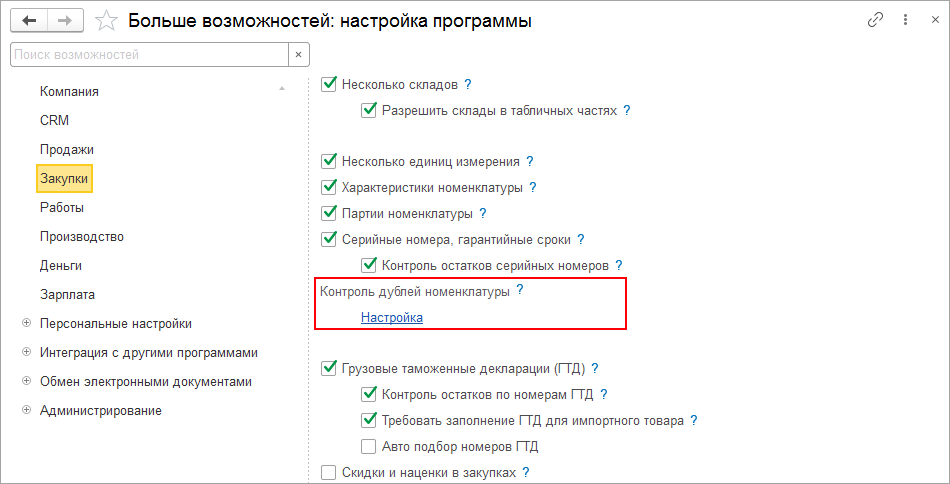Clear the search field with X icon
Image resolution: width=950 pixels, height=484 pixels.
pyautogui.click(x=299, y=54)
